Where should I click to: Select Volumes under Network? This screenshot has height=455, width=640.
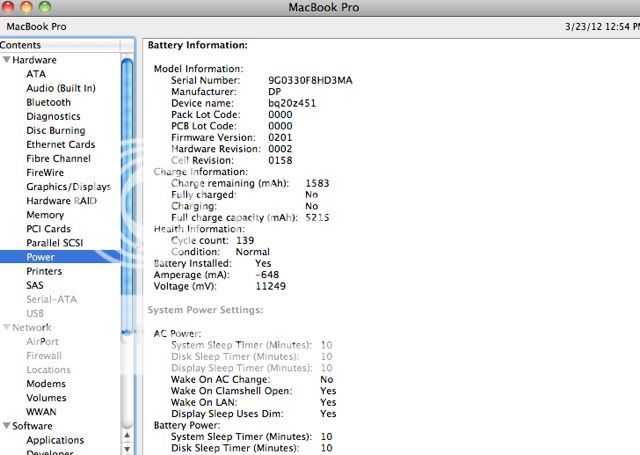tap(46, 398)
